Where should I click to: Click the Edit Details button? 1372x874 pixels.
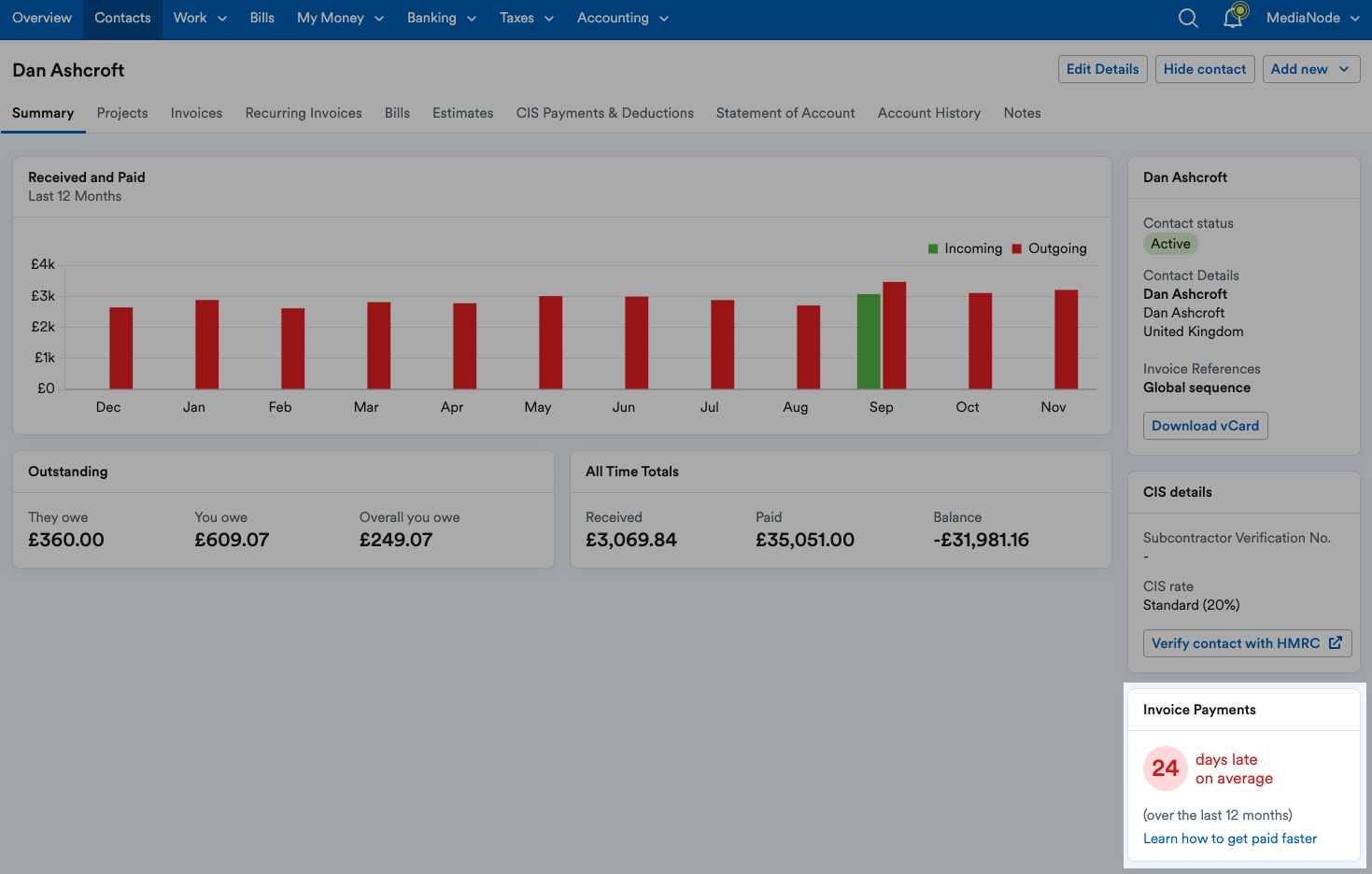[x=1102, y=69]
